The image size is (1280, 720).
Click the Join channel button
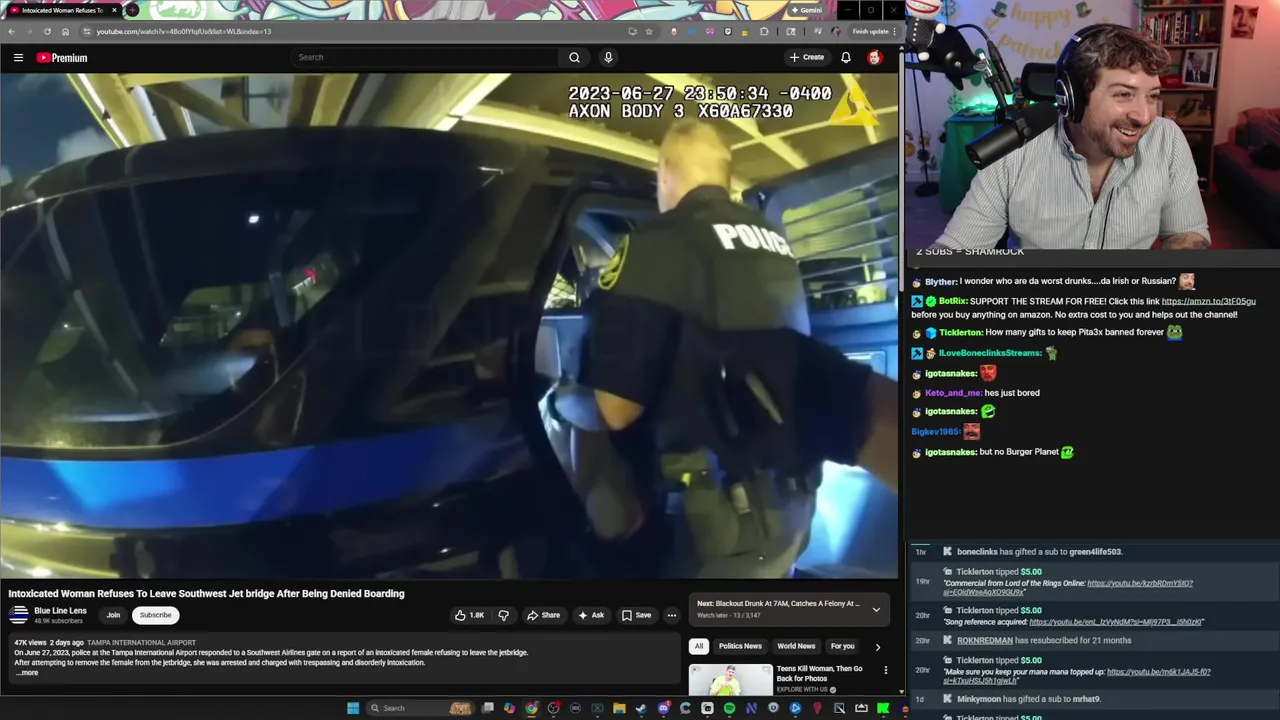pos(113,615)
